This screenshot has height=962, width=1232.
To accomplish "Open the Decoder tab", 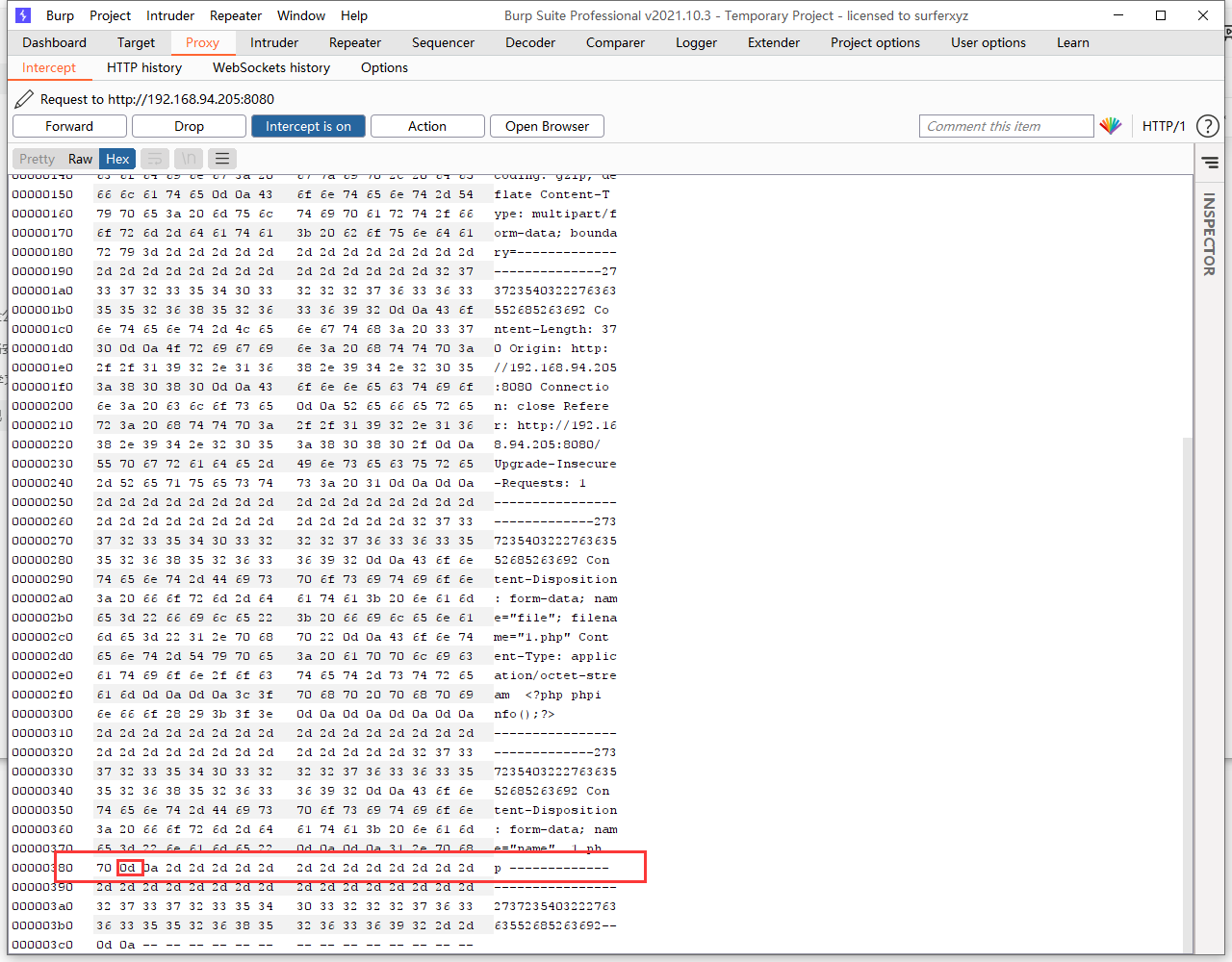I will [x=530, y=42].
